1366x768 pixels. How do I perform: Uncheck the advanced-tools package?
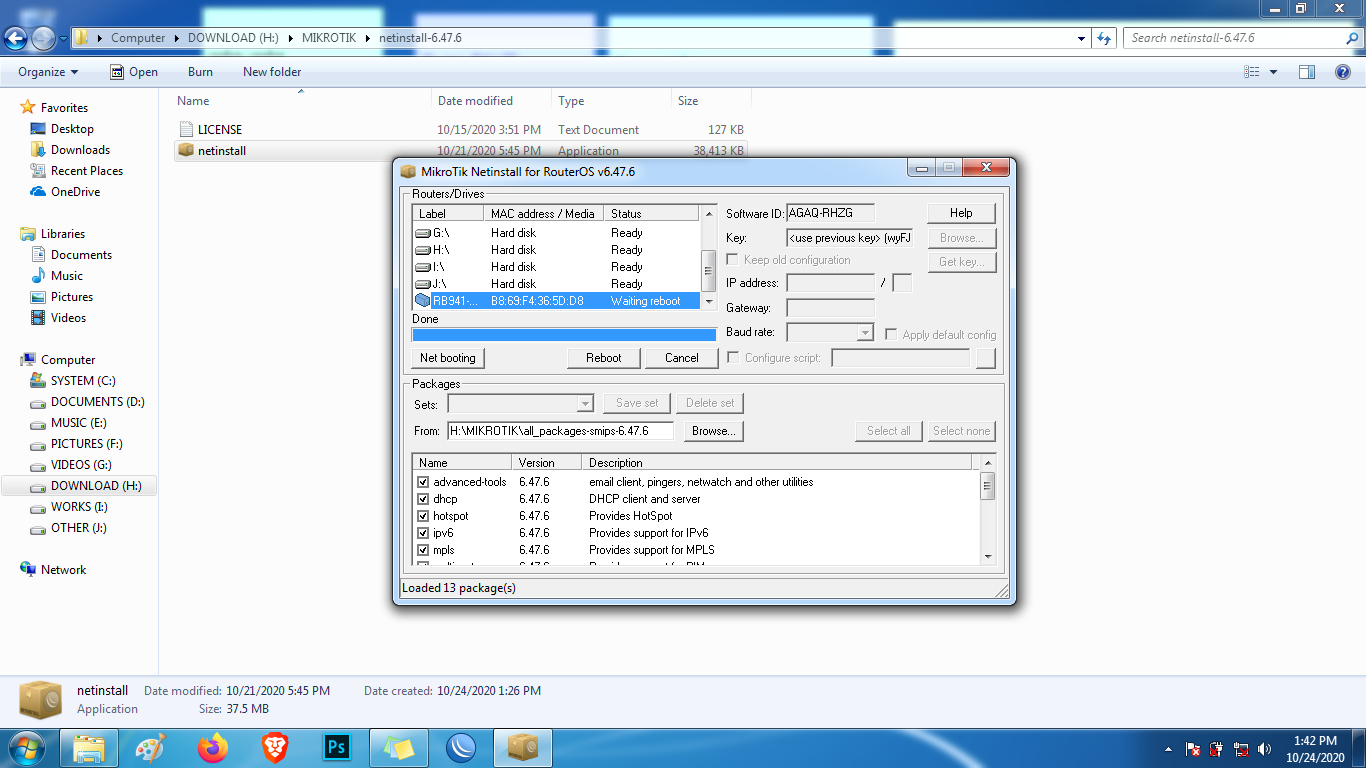pyautogui.click(x=423, y=482)
